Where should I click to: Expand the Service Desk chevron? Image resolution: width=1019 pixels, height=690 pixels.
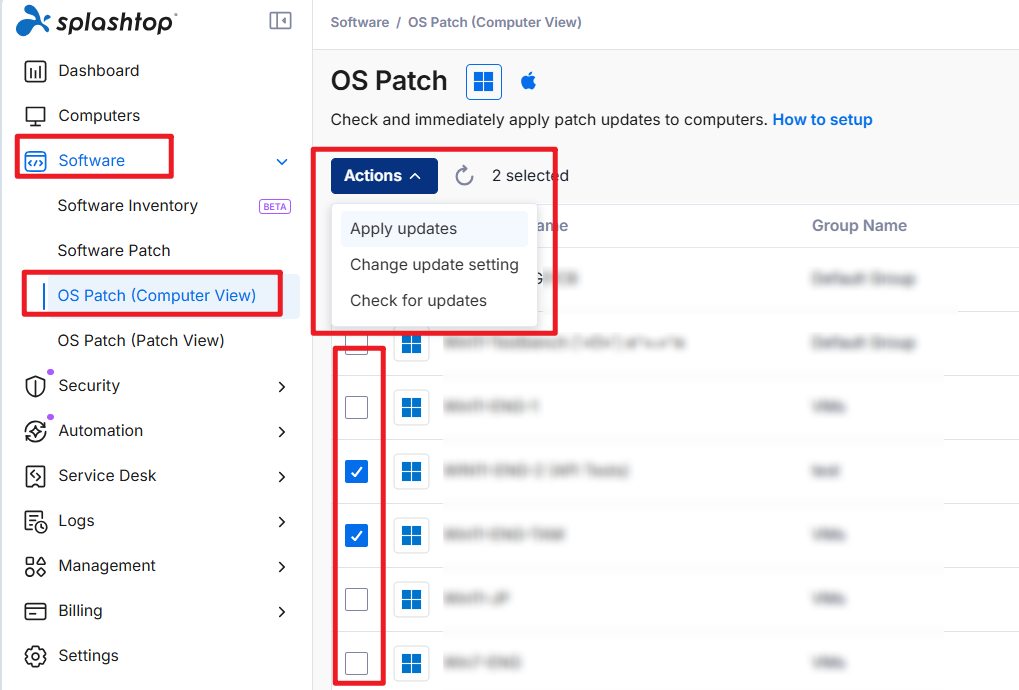(282, 477)
